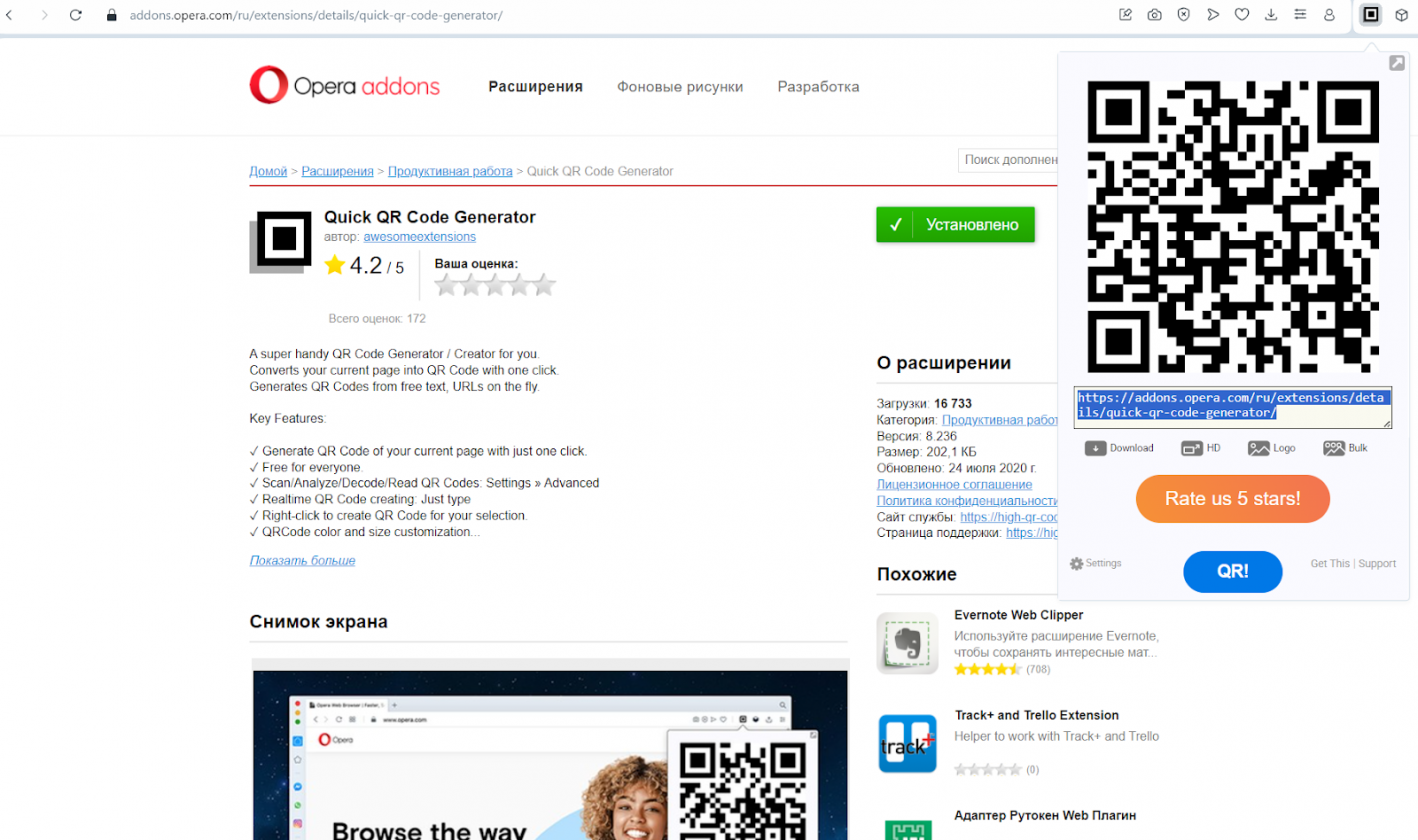The image size is (1418, 840).
Task: Click the URL text box in QR popup
Action: pyautogui.click(x=1233, y=408)
